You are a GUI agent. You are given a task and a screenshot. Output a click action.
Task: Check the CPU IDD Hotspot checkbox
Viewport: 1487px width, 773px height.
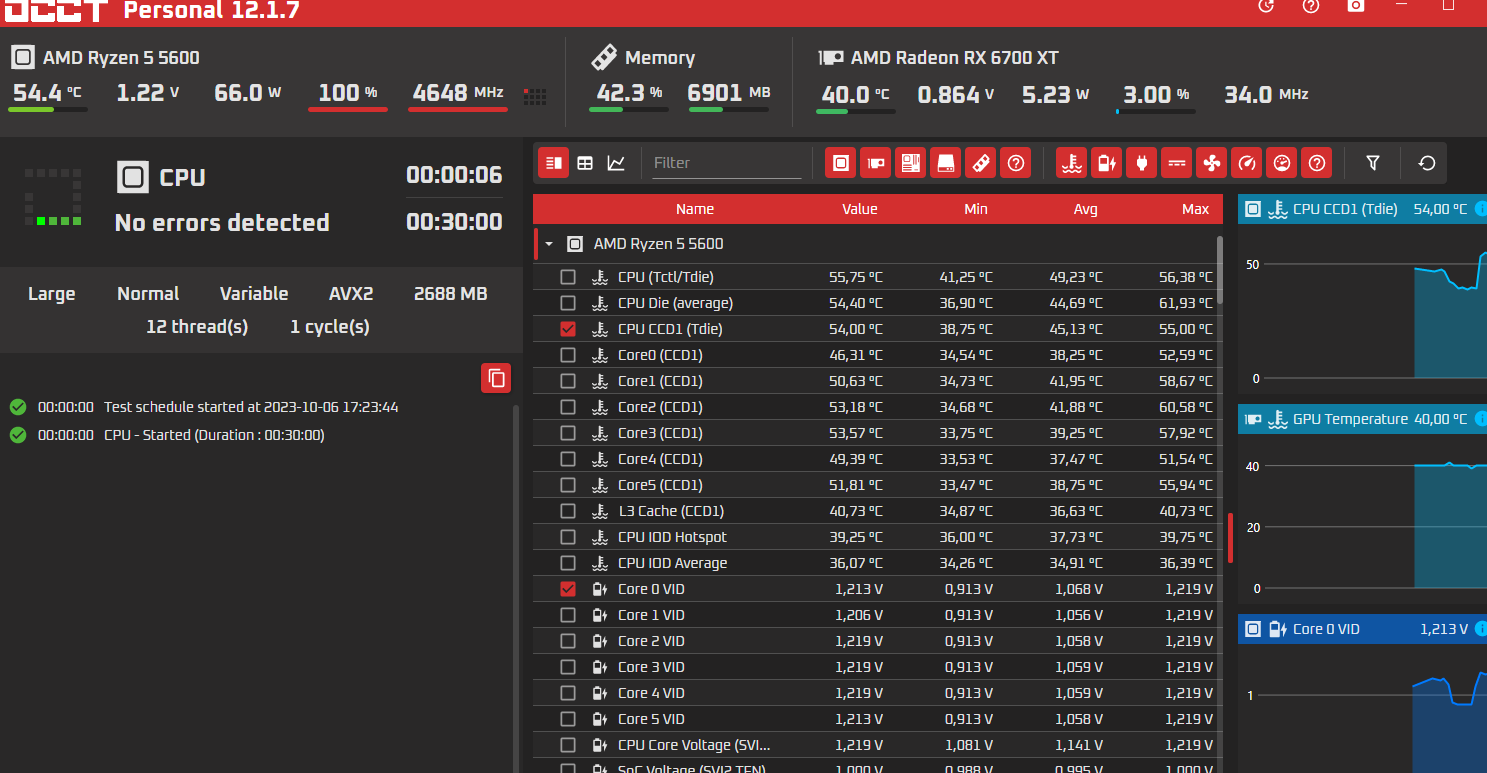pos(568,537)
